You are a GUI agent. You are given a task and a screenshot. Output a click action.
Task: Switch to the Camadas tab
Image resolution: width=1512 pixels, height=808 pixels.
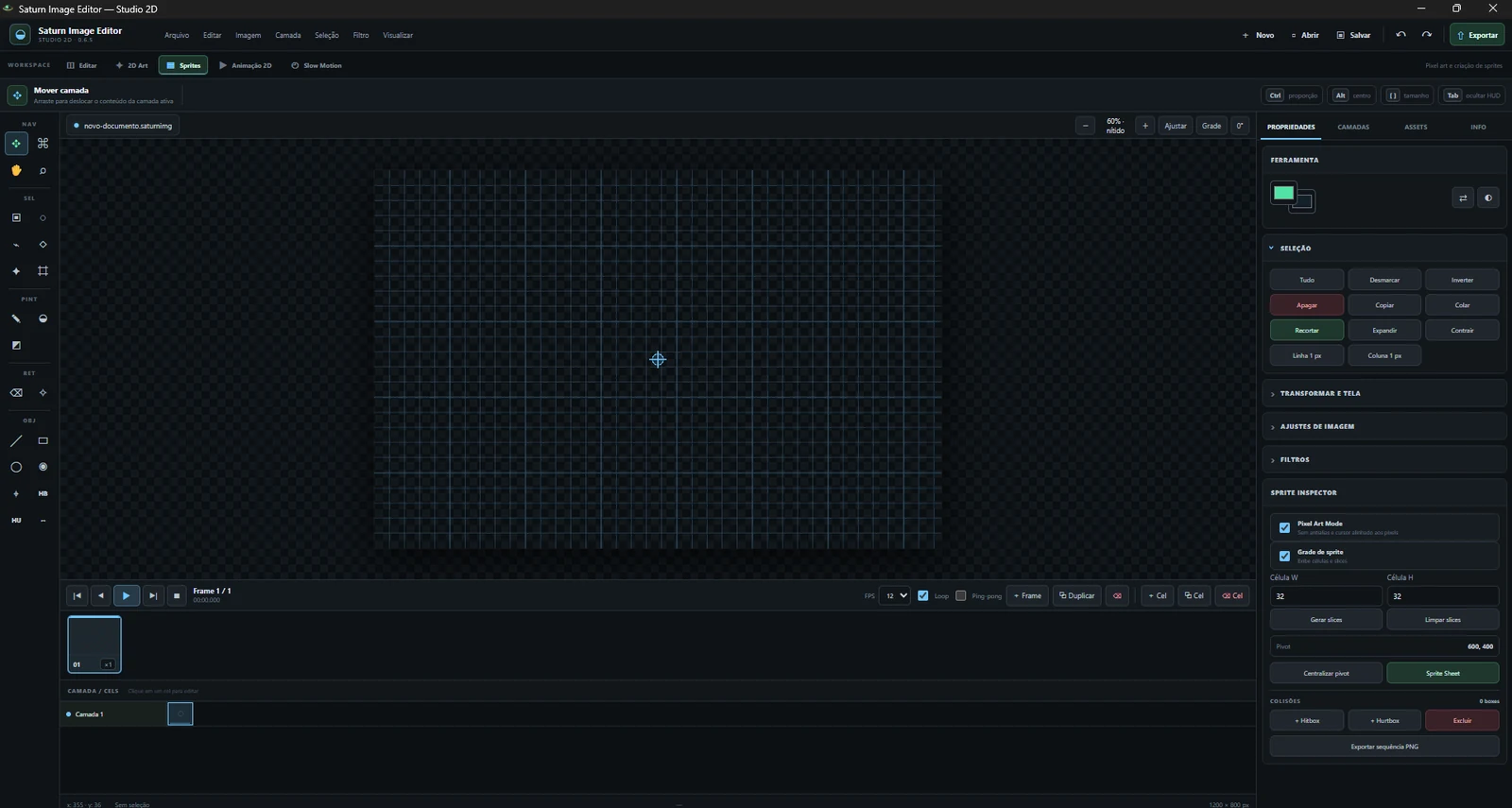[x=1353, y=127]
